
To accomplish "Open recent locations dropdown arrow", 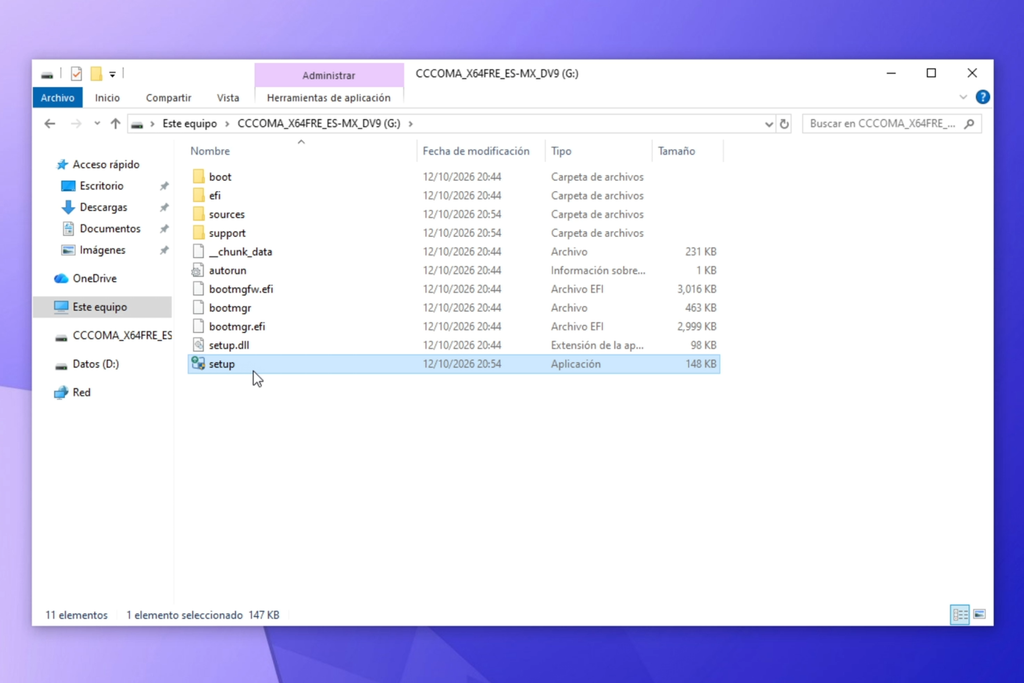I will click(97, 123).
